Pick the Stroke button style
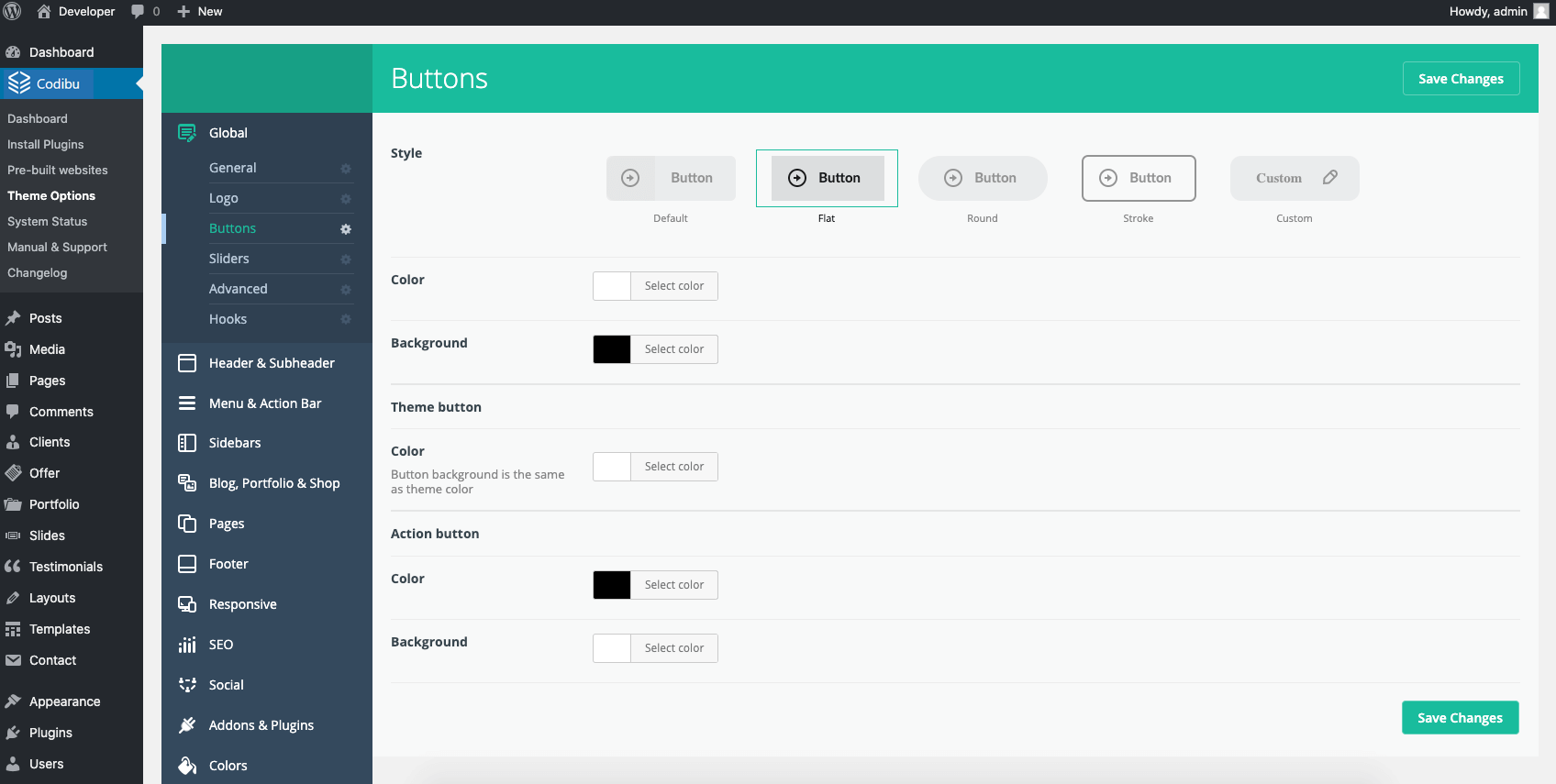The height and width of the screenshot is (784, 1556). coord(1138,178)
